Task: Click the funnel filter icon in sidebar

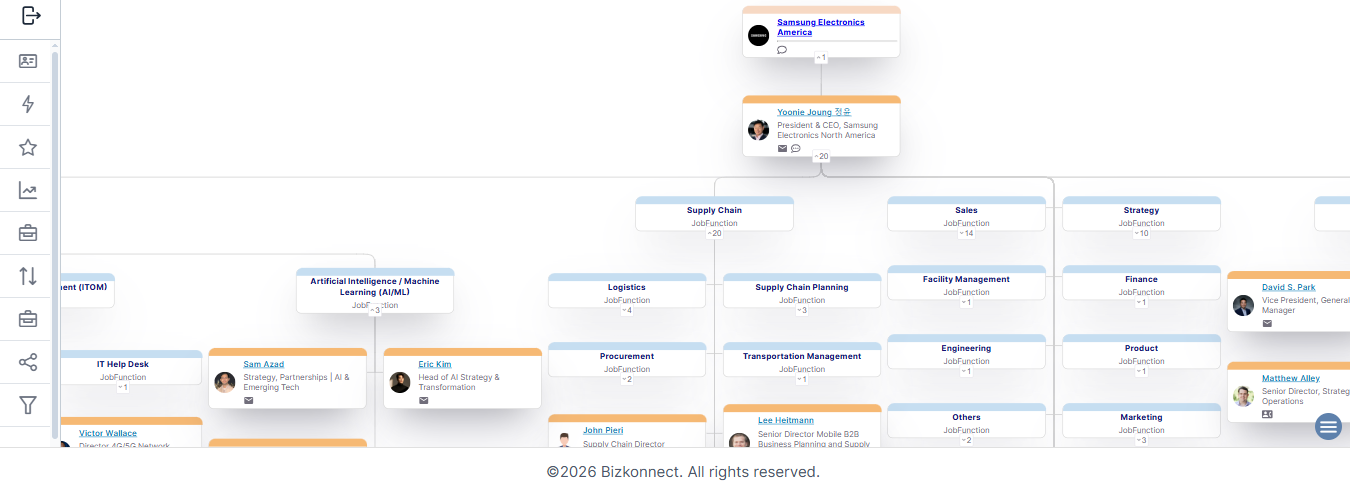Action: tap(28, 405)
